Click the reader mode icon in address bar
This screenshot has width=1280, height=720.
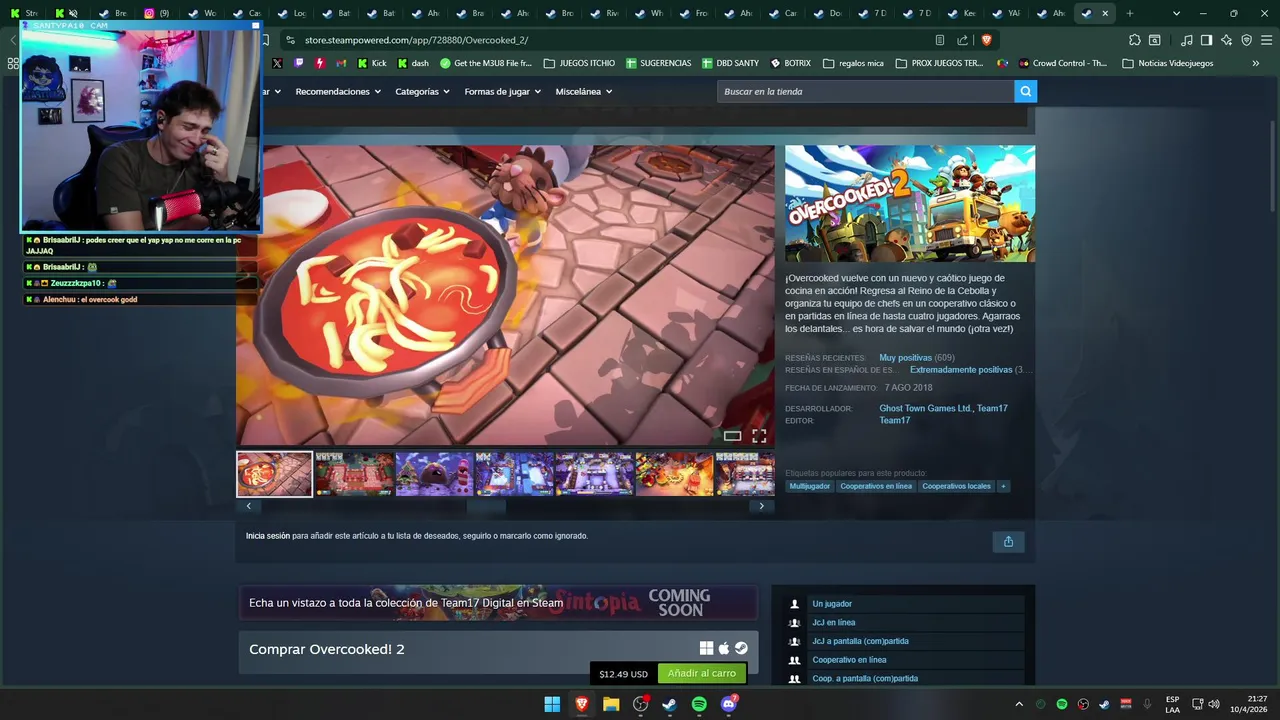[939, 40]
